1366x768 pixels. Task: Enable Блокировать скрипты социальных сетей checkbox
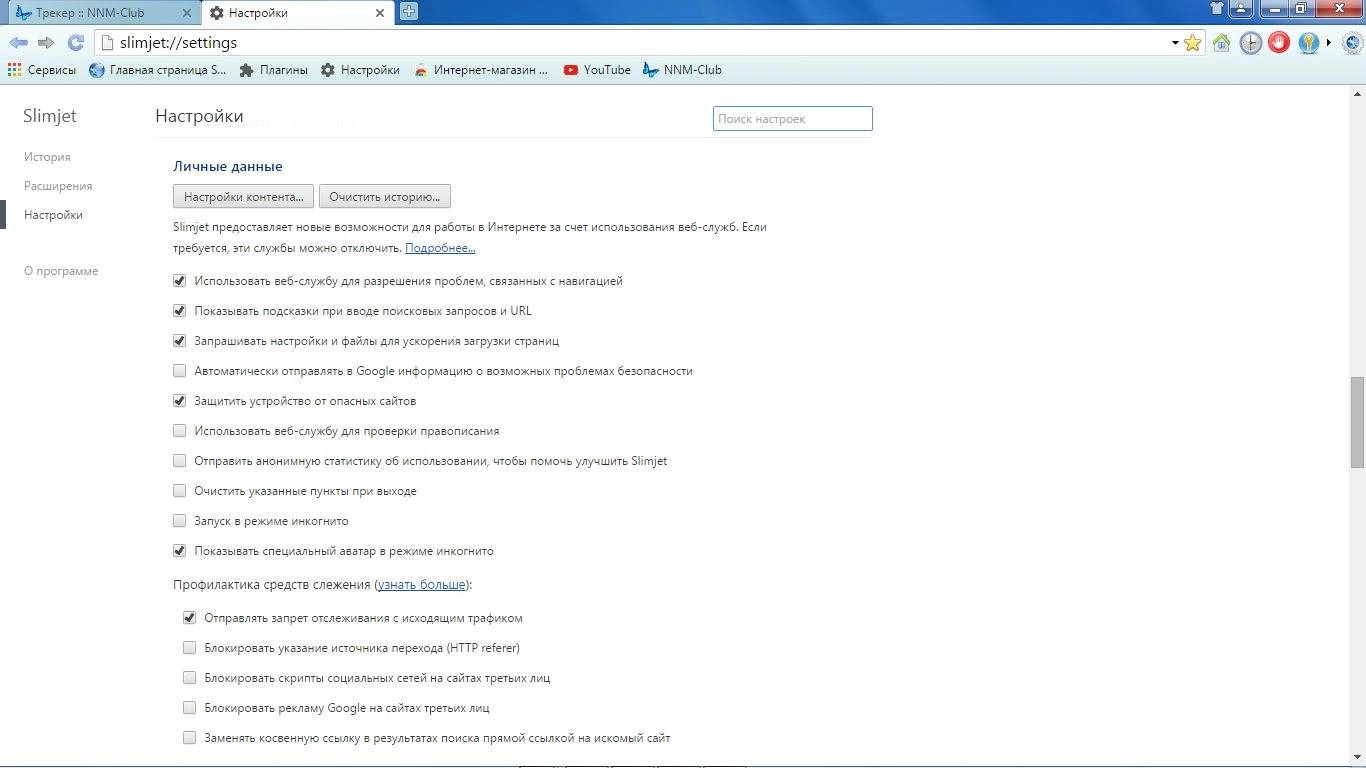tap(190, 678)
